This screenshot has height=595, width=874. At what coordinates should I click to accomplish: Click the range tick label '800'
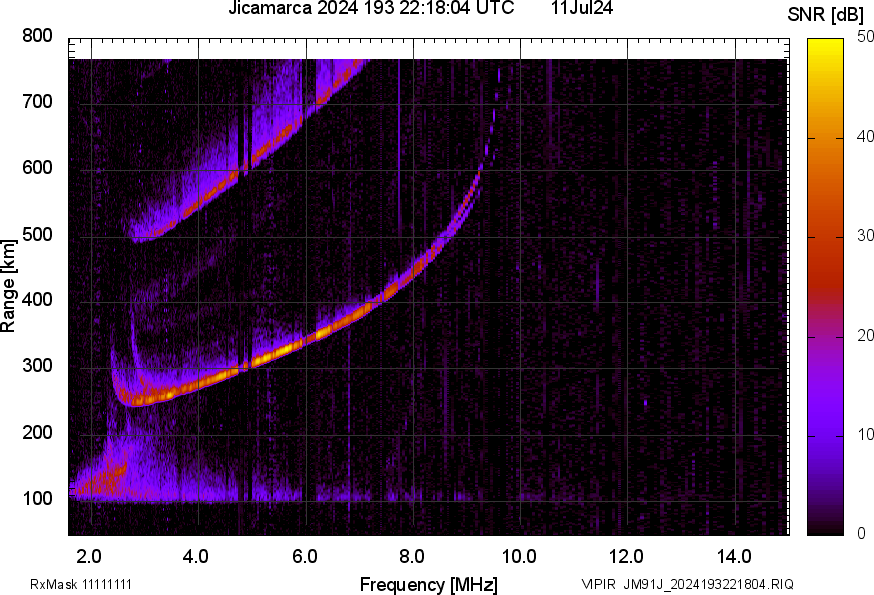tap(37, 36)
